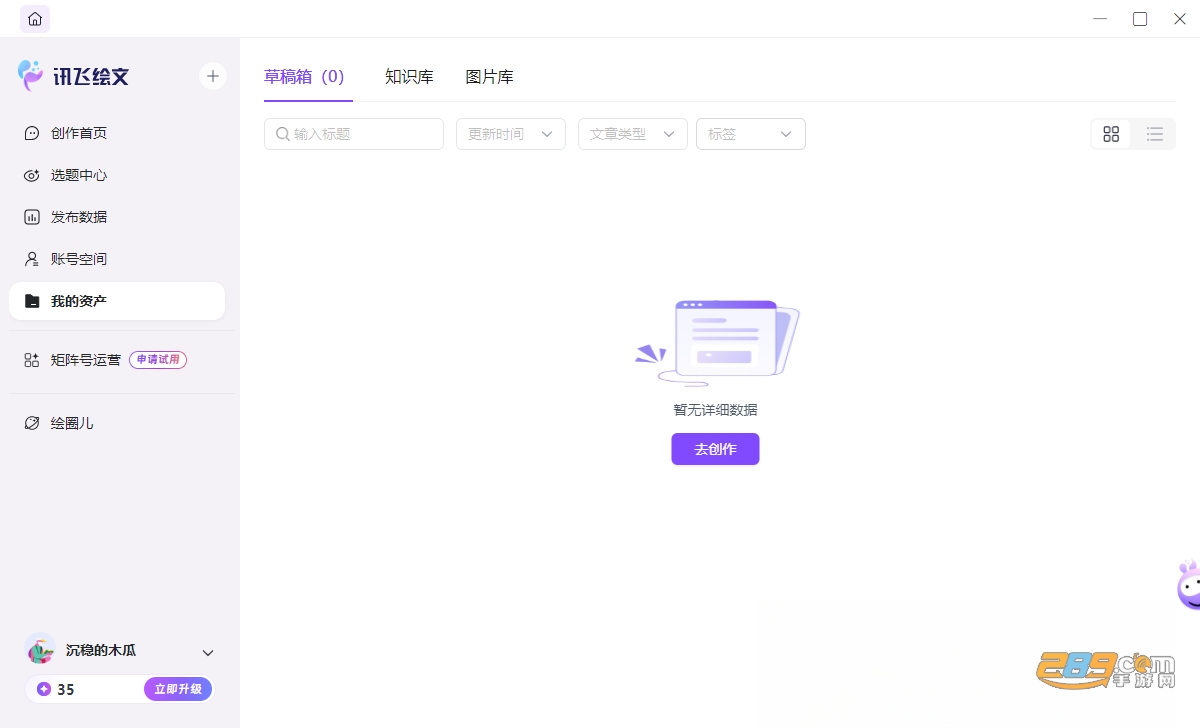
Task: Click the 申请试用 badge
Action: (158, 360)
